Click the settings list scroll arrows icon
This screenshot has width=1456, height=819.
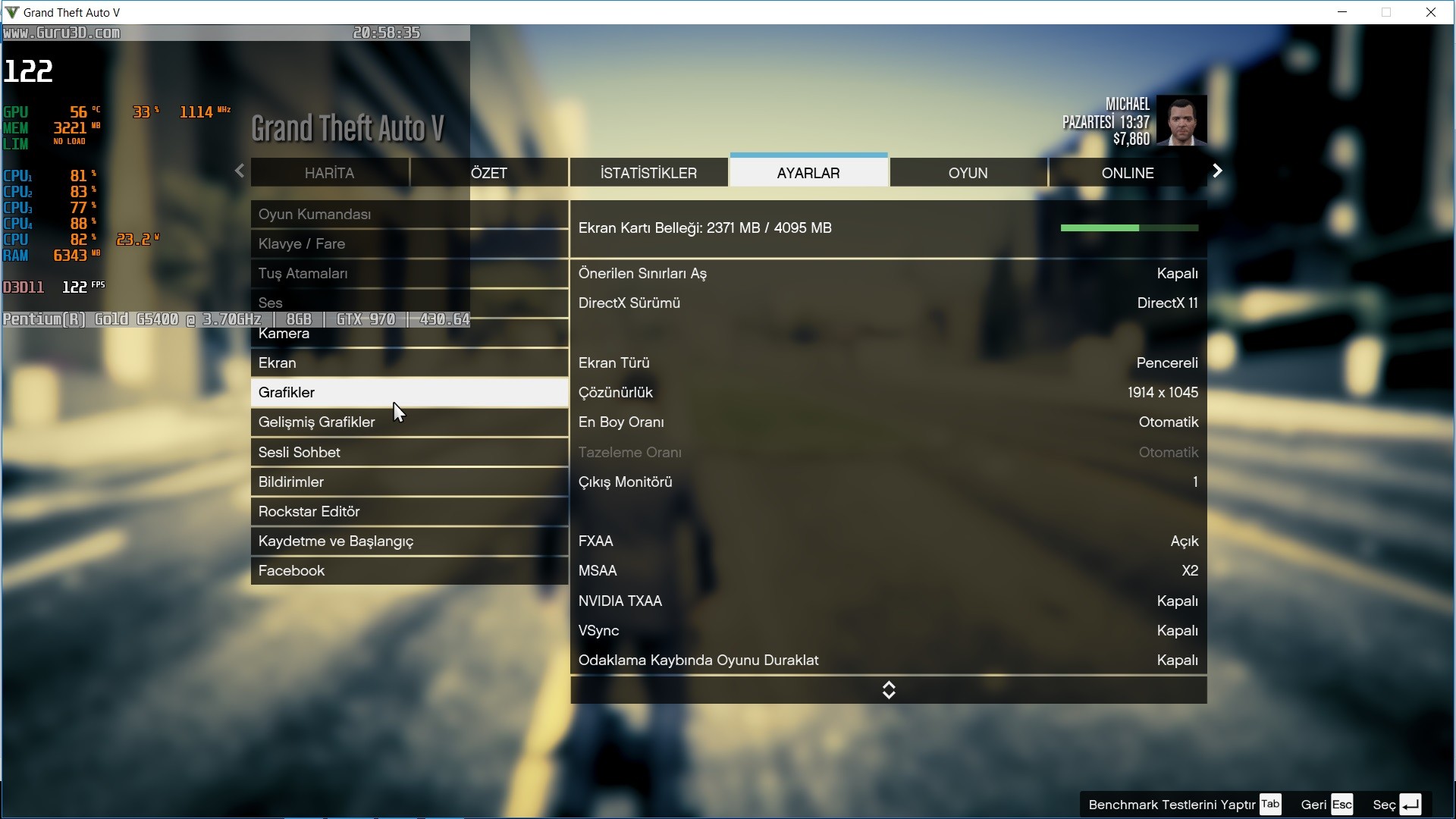tap(889, 690)
